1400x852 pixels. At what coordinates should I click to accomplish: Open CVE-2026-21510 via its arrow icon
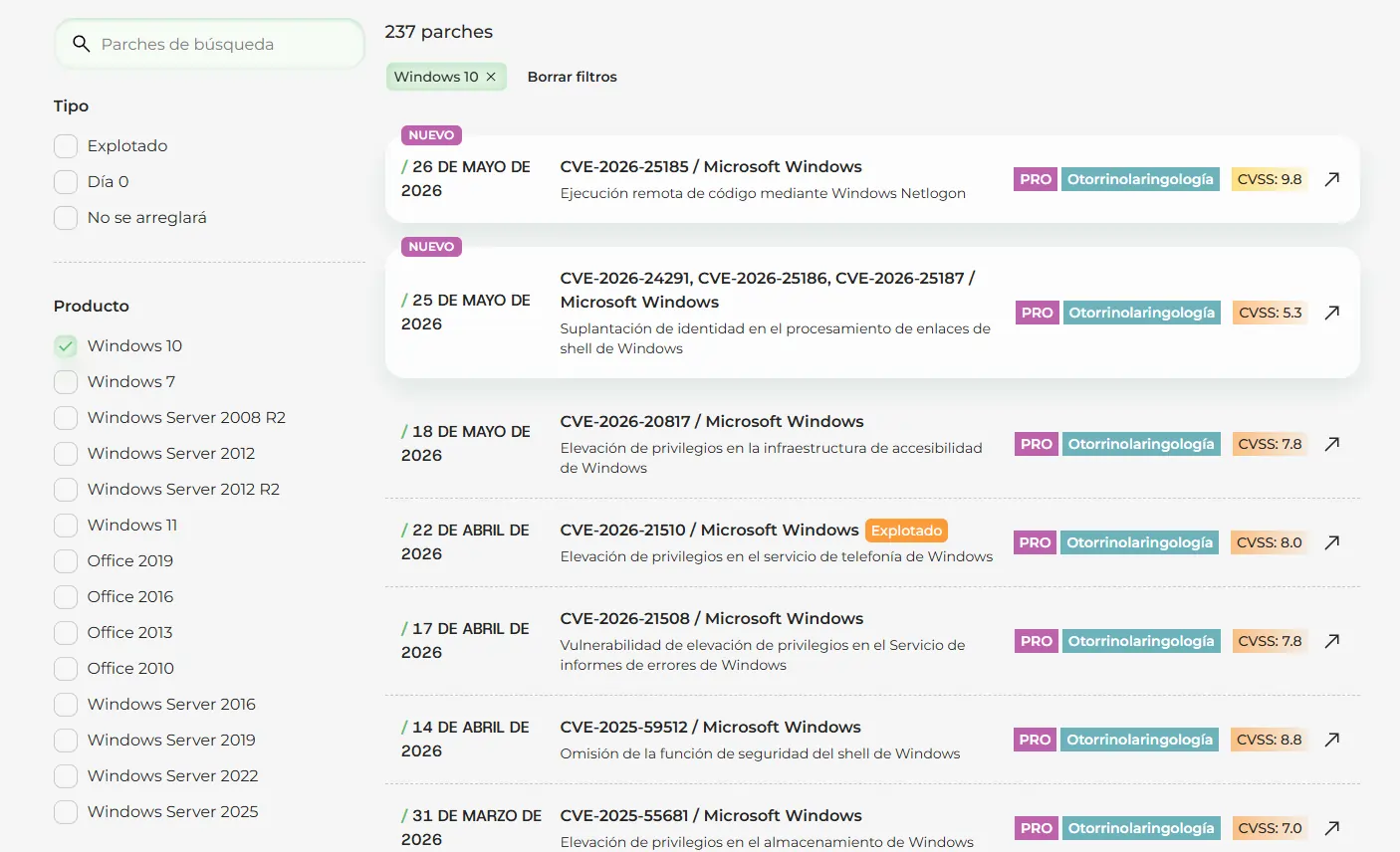1332,542
